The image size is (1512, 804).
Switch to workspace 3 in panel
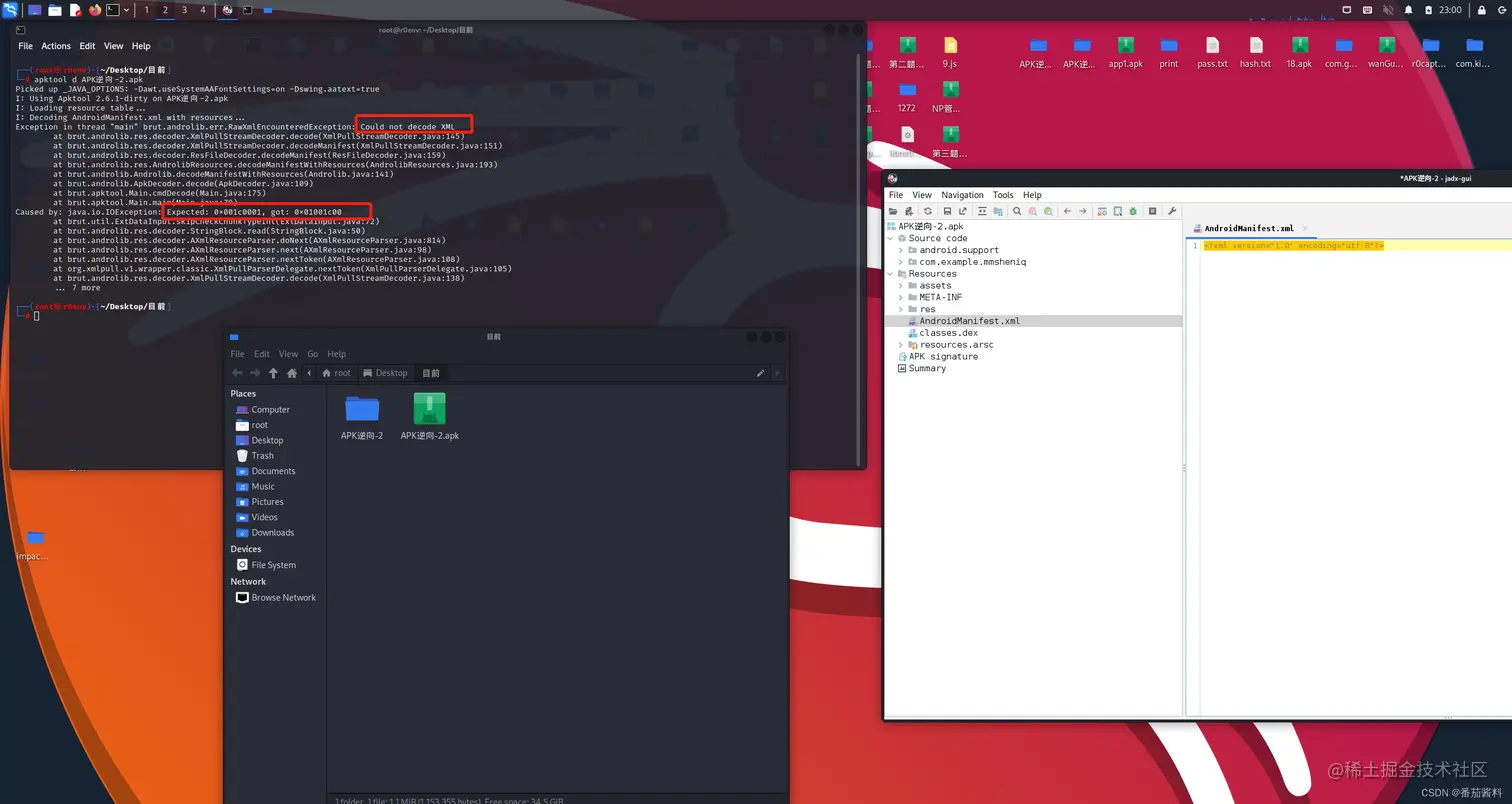(184, 10)
